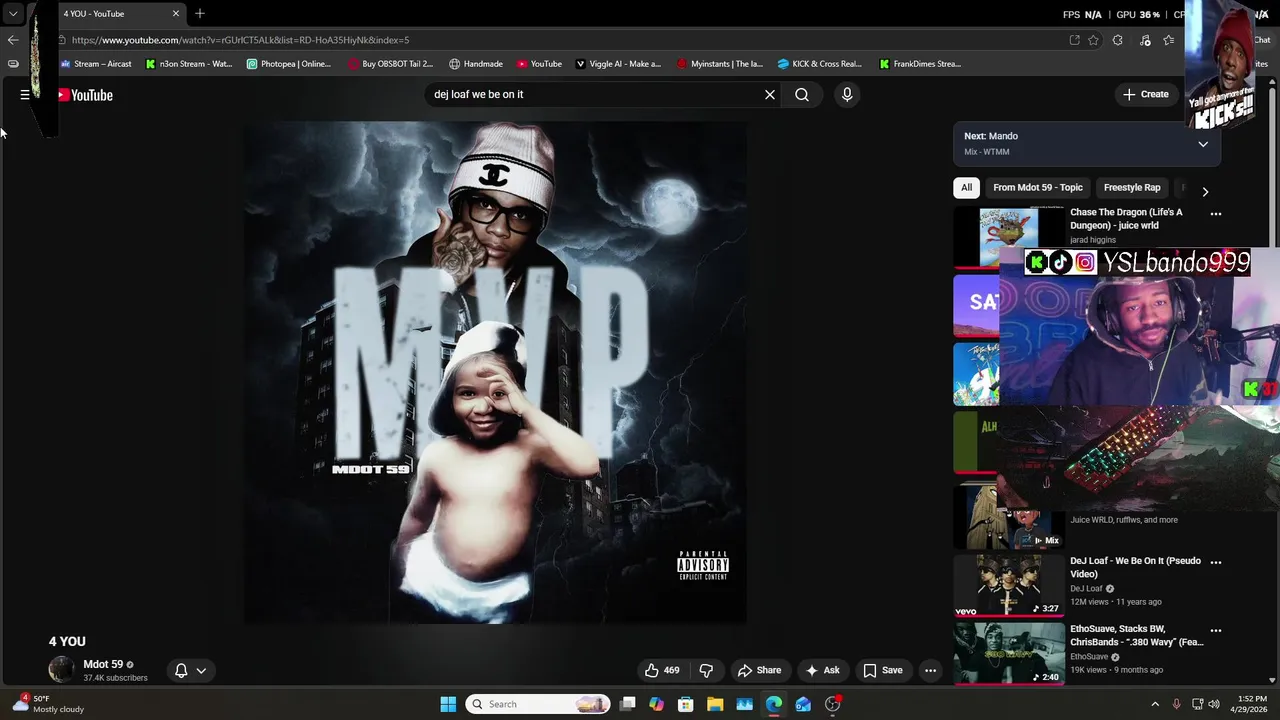Open the n3on Stream bookmark
The height and width of the screenshot is (720, 1280).
[x=189, y=64]
